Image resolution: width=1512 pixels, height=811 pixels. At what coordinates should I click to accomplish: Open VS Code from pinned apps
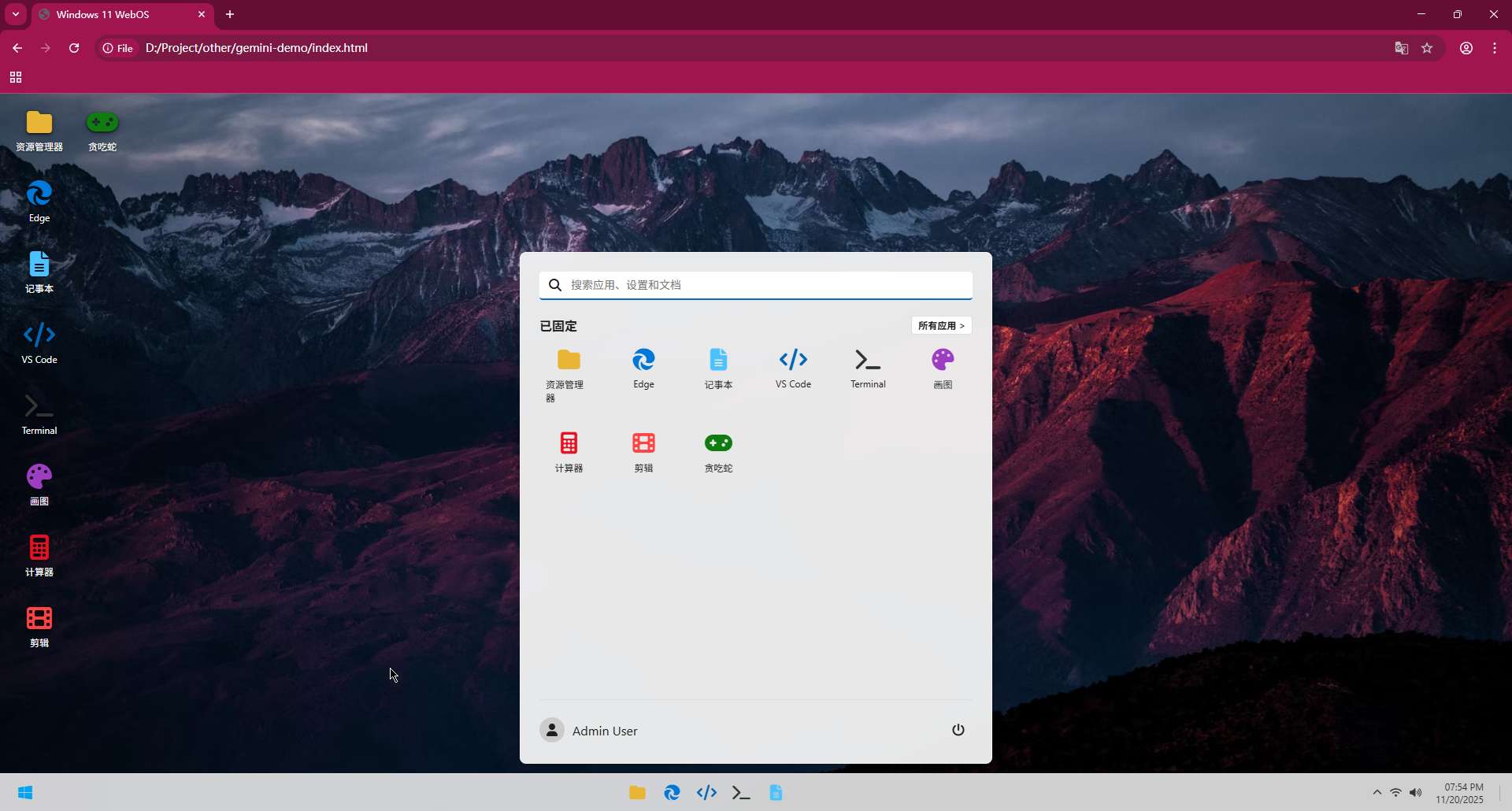point(793,368)
